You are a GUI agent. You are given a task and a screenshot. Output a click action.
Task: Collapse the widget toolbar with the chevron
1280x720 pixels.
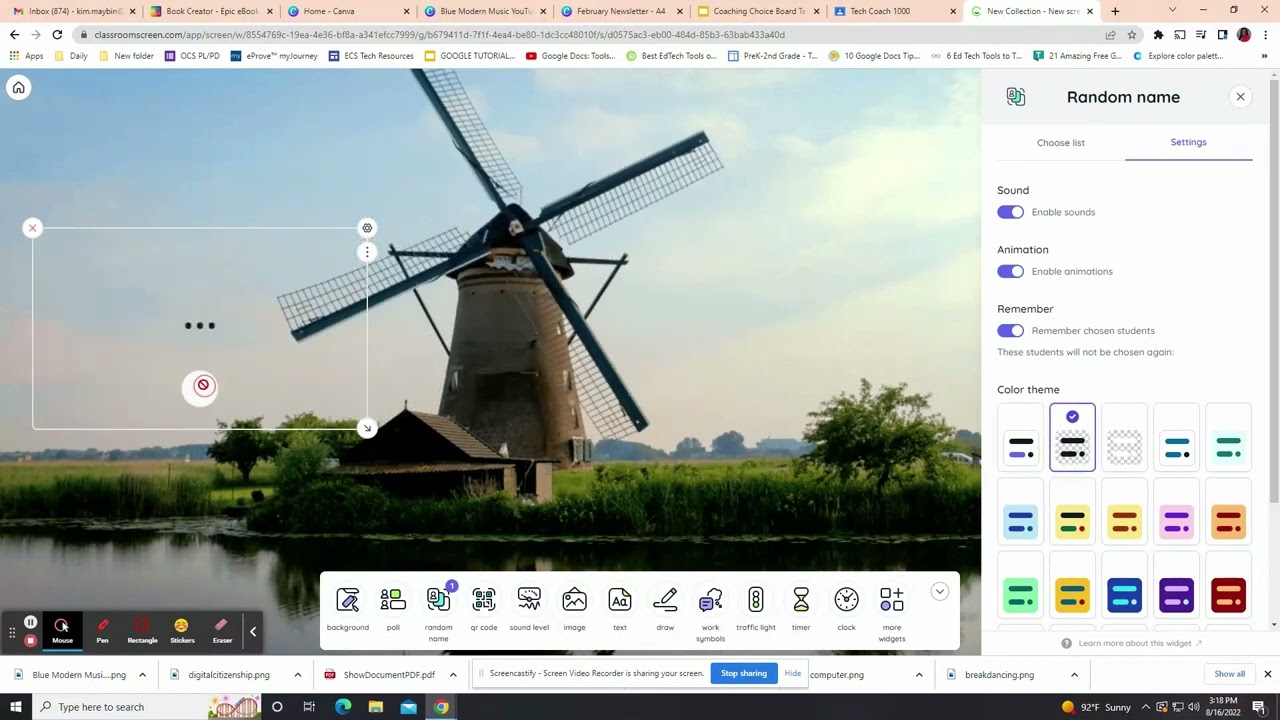click(939, 592)
